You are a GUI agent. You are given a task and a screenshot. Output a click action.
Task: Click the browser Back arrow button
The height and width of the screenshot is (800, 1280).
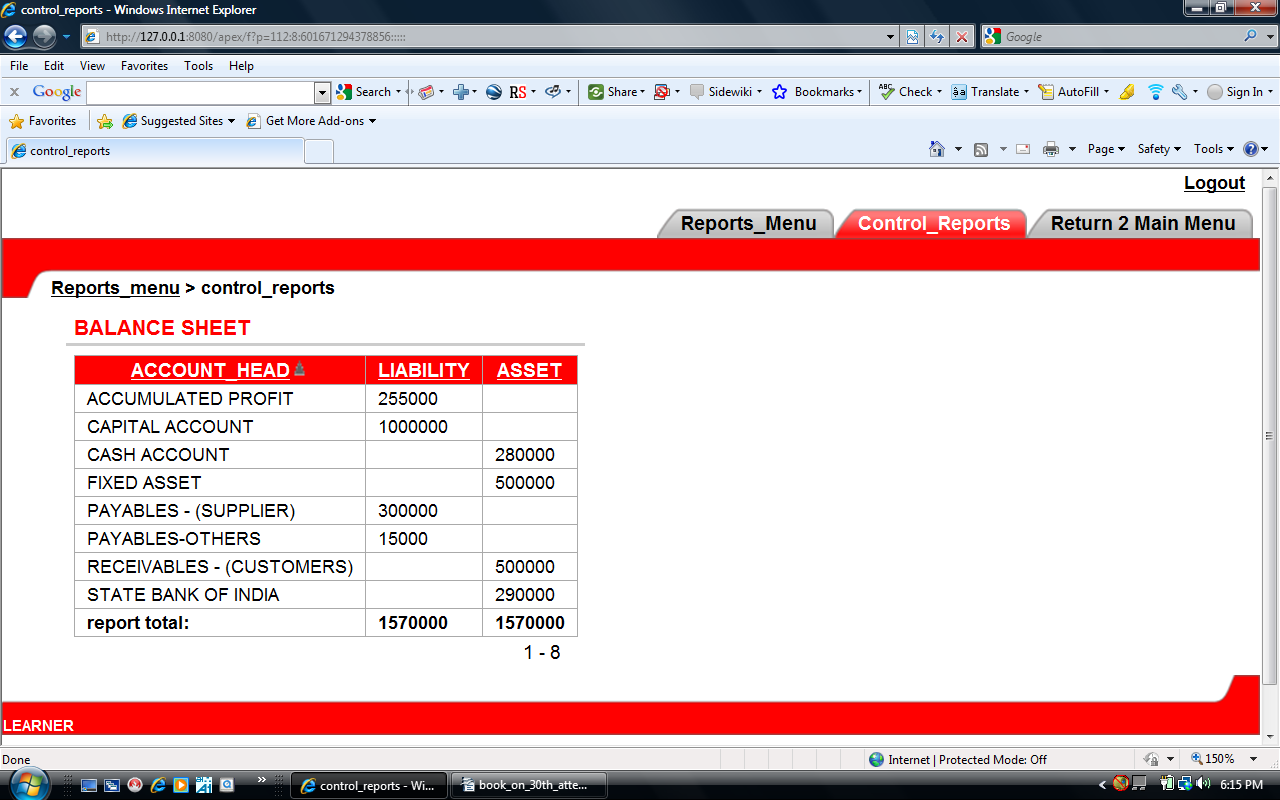16,37
